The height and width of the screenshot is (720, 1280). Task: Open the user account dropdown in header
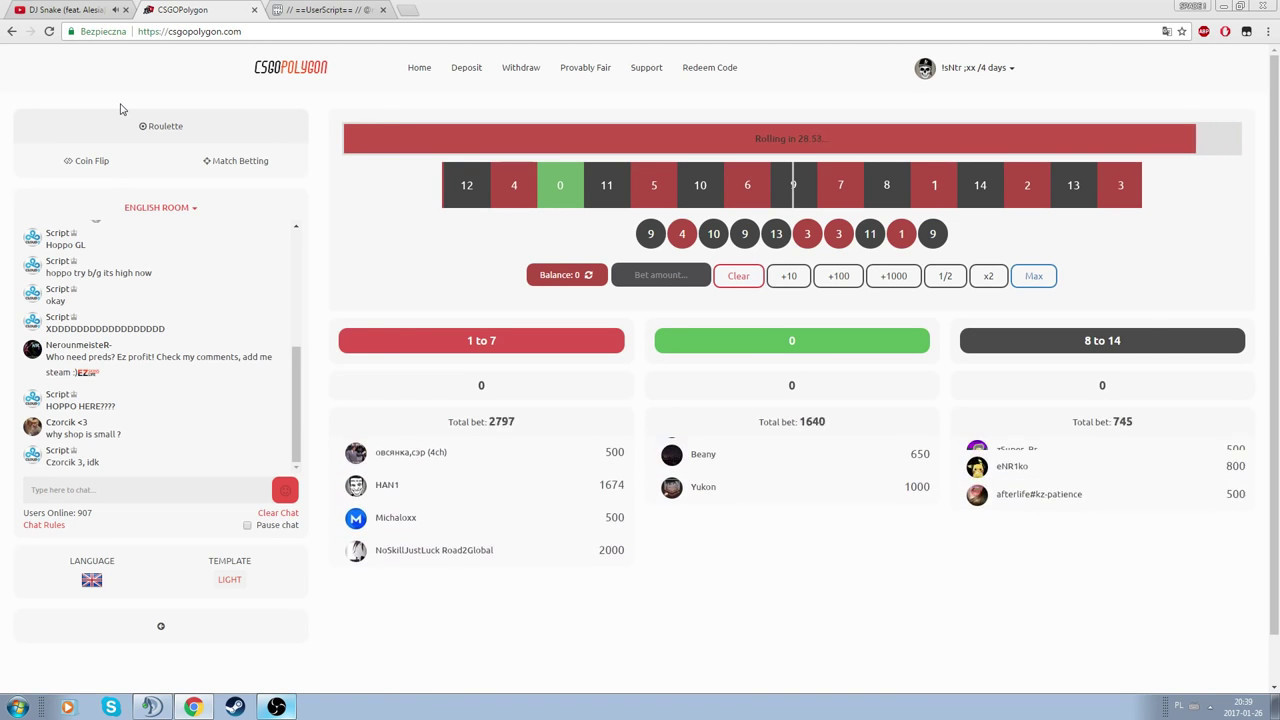tap(977, 68)
